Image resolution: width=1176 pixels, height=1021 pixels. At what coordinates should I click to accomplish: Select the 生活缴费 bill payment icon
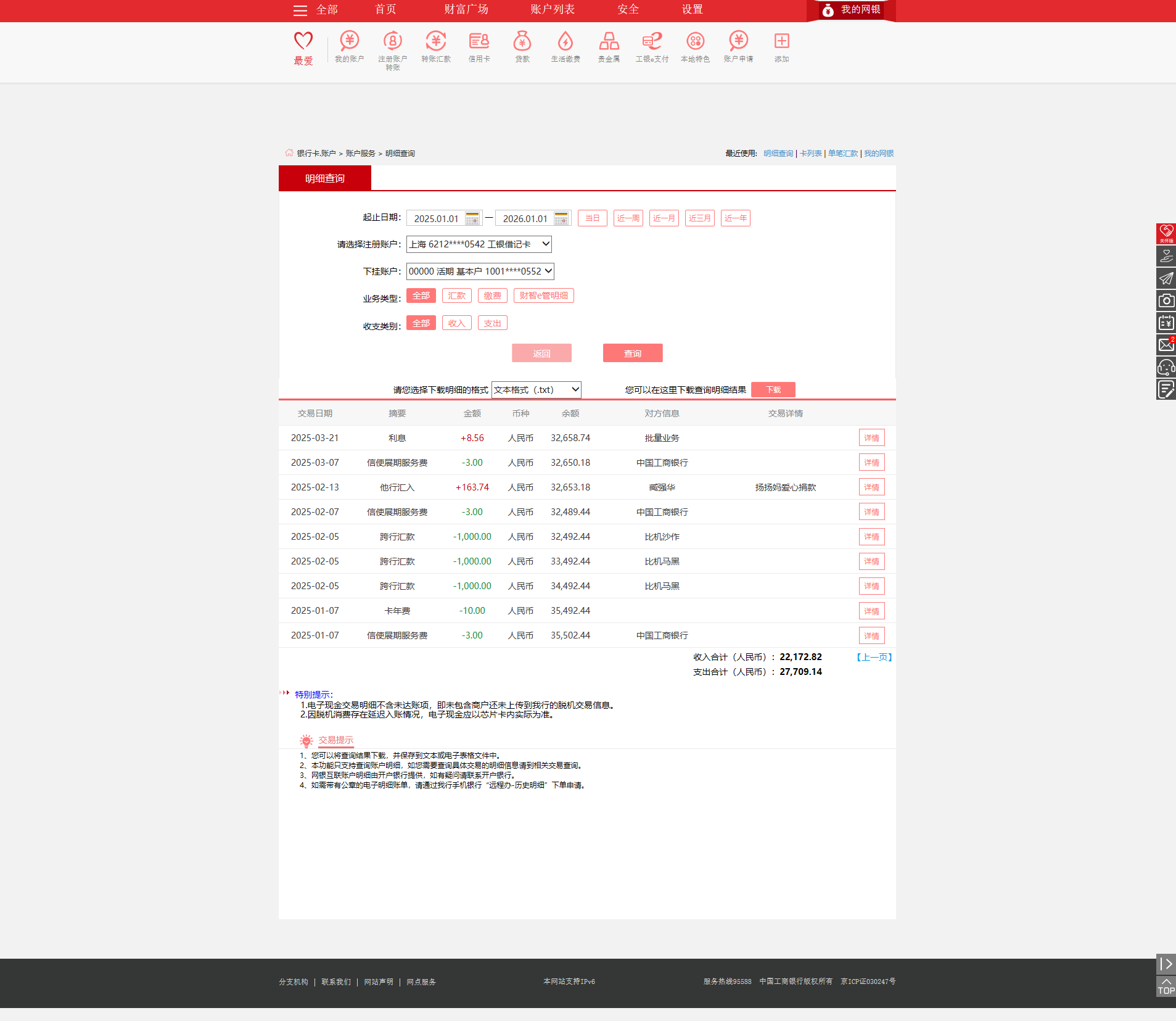click(565, 42)
